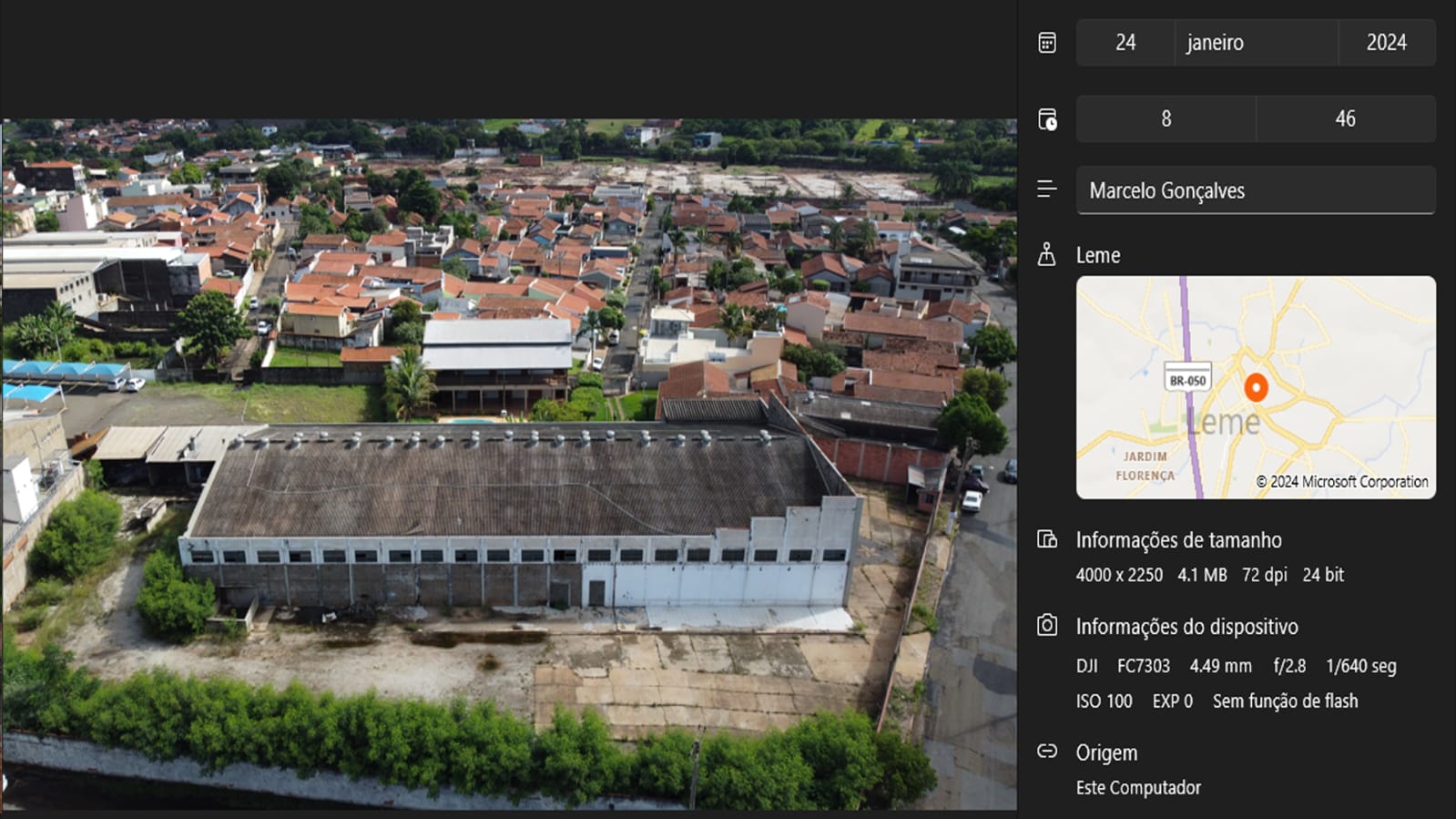Click the DJI manufacturer value
This screenshot has width=1456, height=819.
click(1086, 666)
